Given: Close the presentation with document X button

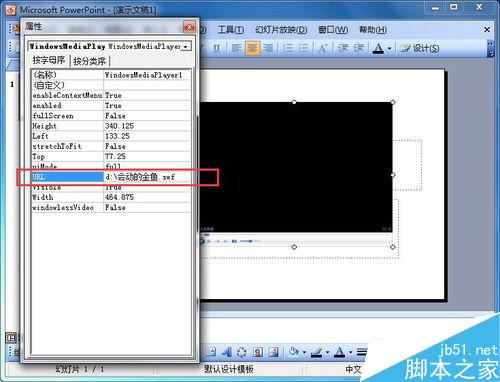Looking at the screenshot, I should [x=487, y=30].
